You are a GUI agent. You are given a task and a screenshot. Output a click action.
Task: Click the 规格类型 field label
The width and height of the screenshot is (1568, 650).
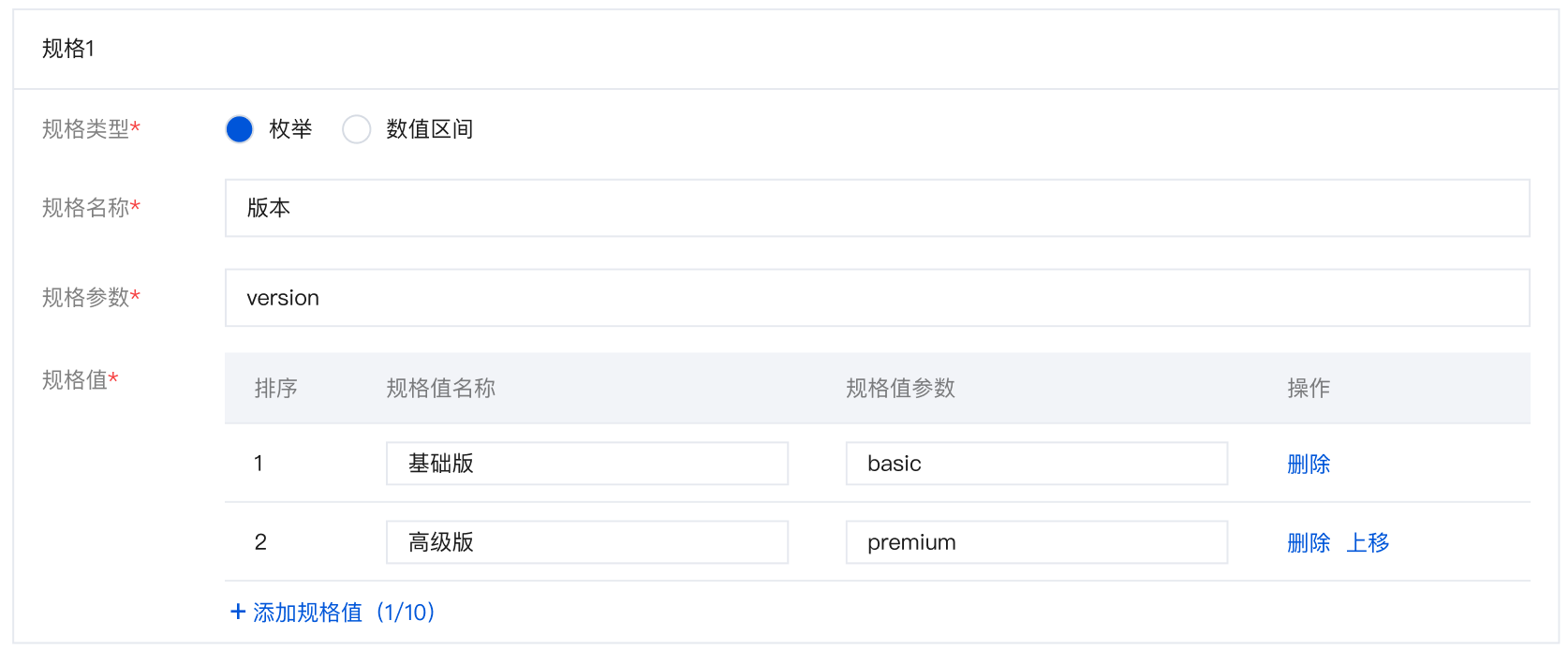pos(85,129)
